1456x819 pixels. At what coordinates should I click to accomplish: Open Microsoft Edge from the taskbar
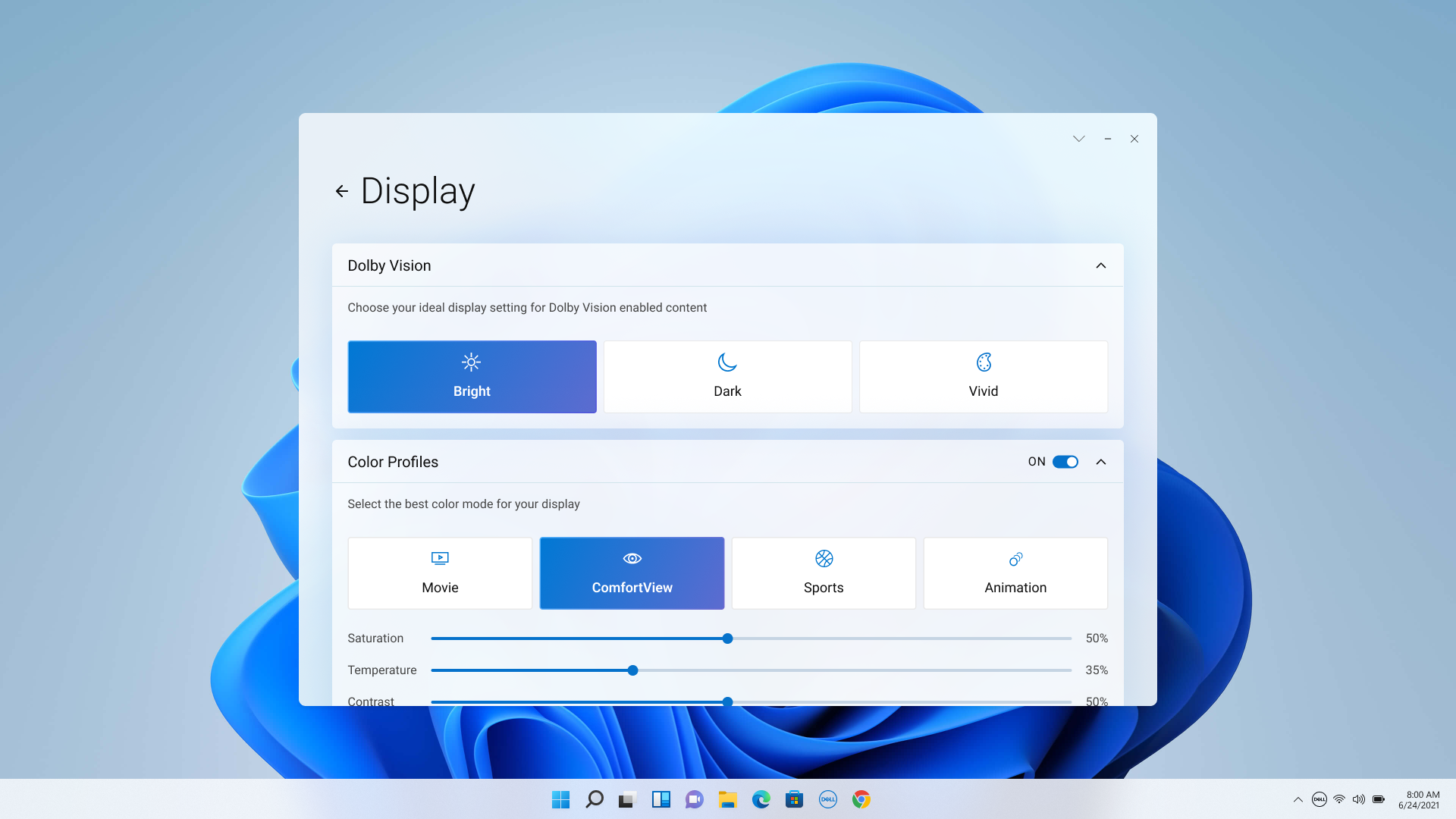(761, 799)
